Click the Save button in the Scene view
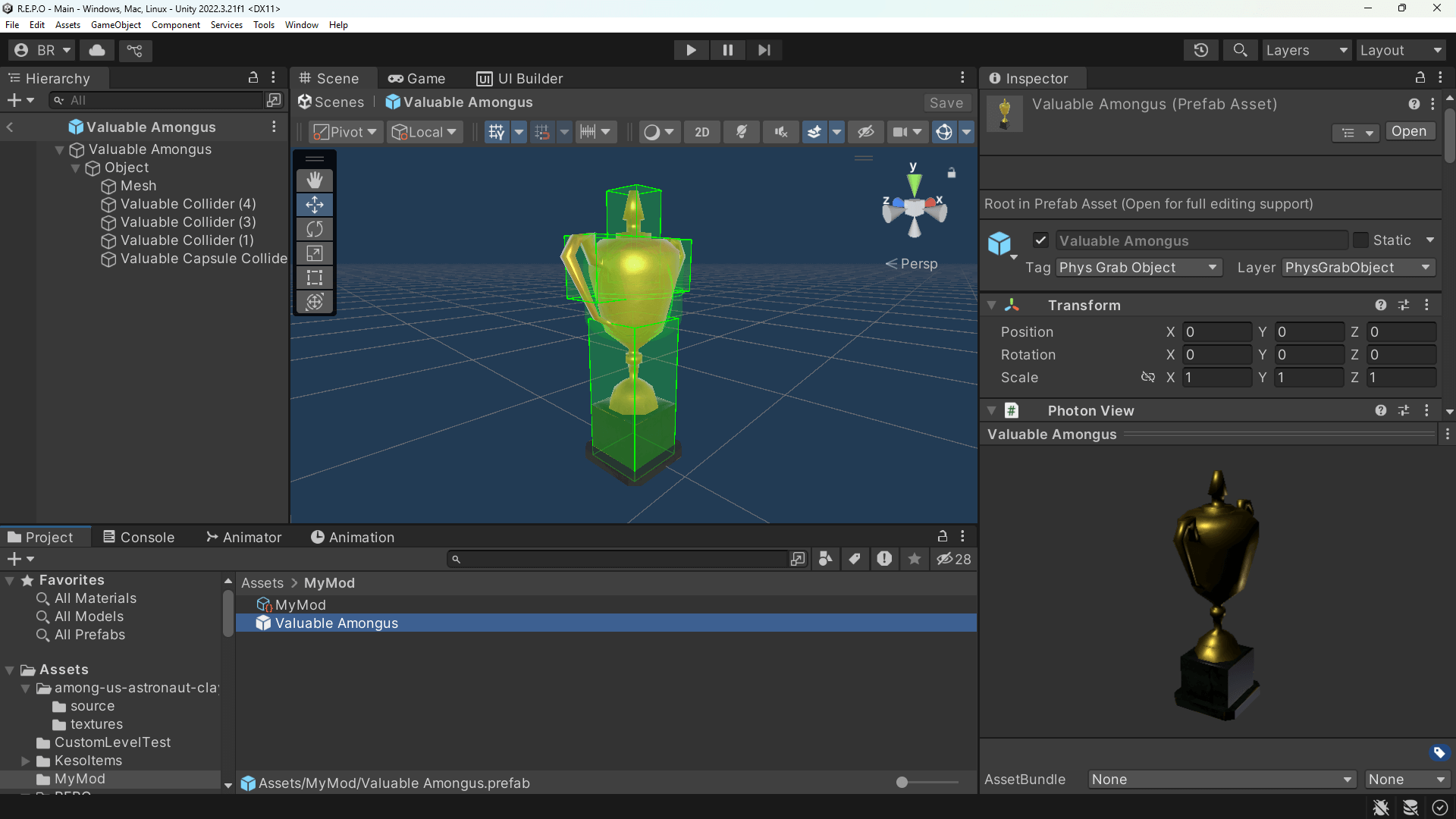The image size is (1456, 819). tap(946, 102)
